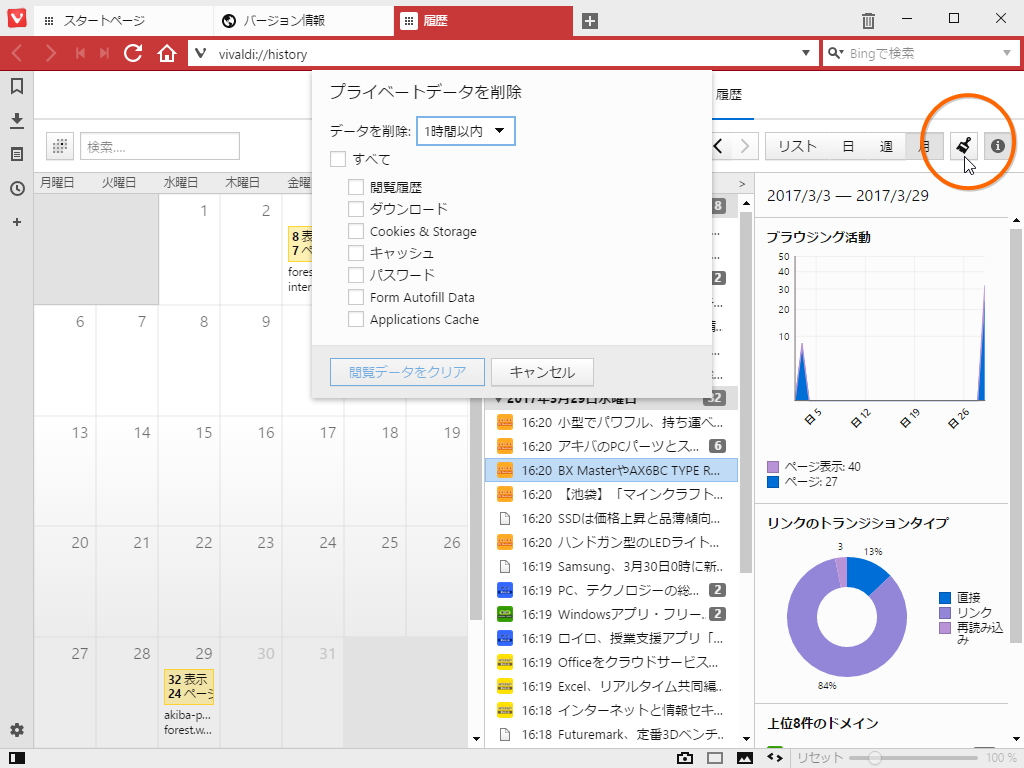Open the history panel clock icon
This screenshot has width=1024, height=768.
(x=17, y=189)
